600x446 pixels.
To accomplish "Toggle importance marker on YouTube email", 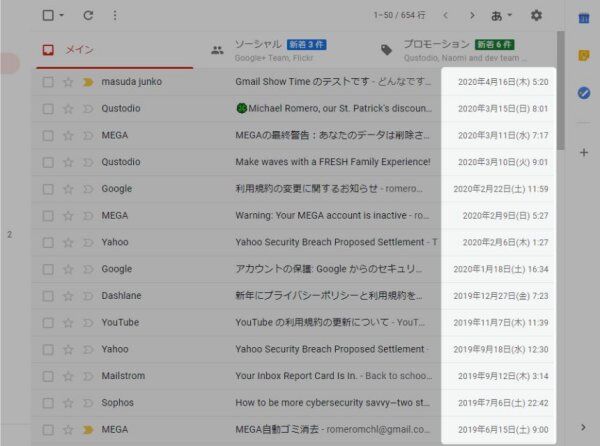I will click(x=88, y=322).
